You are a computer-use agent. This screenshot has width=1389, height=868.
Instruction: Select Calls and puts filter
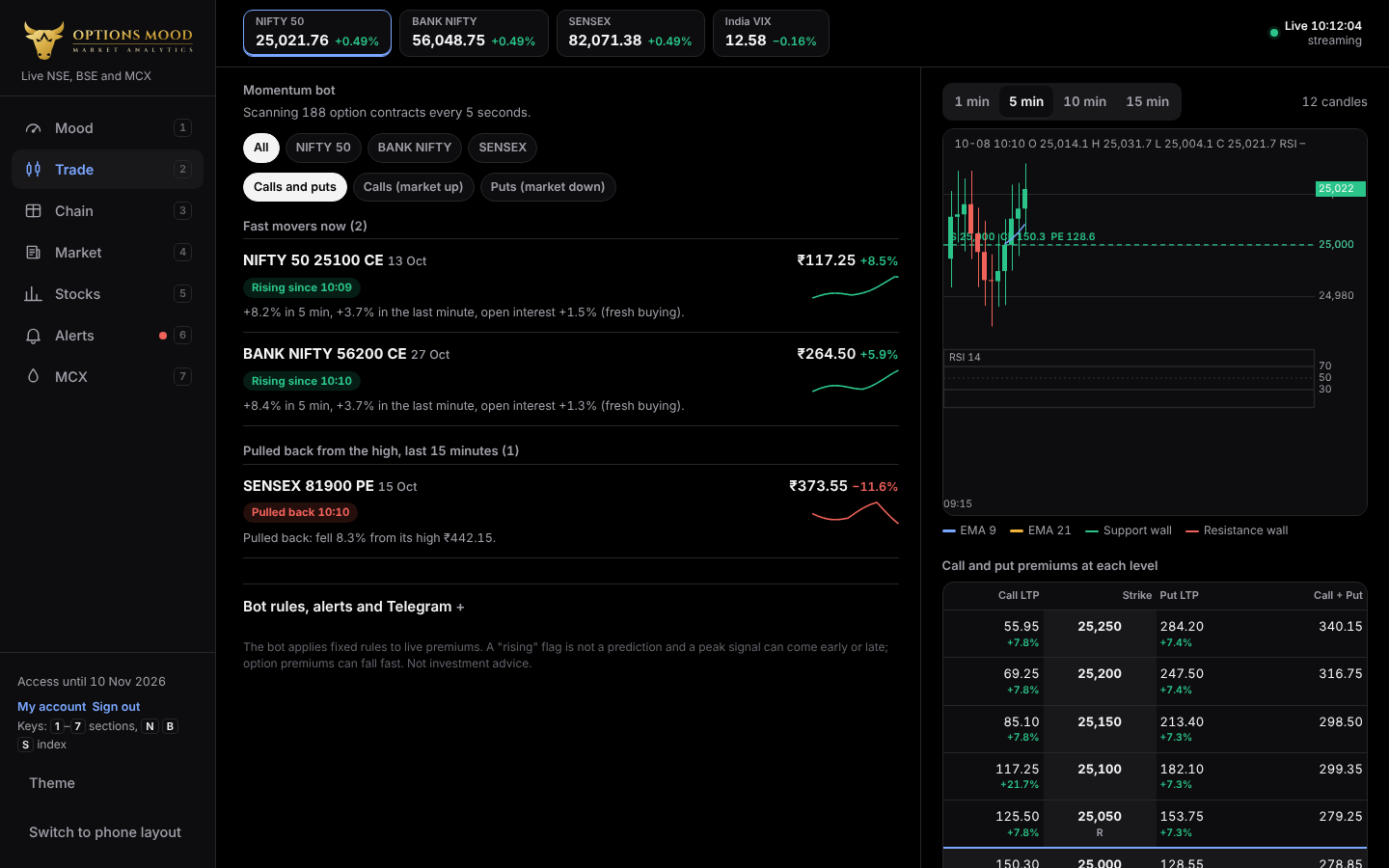point(295,187)
